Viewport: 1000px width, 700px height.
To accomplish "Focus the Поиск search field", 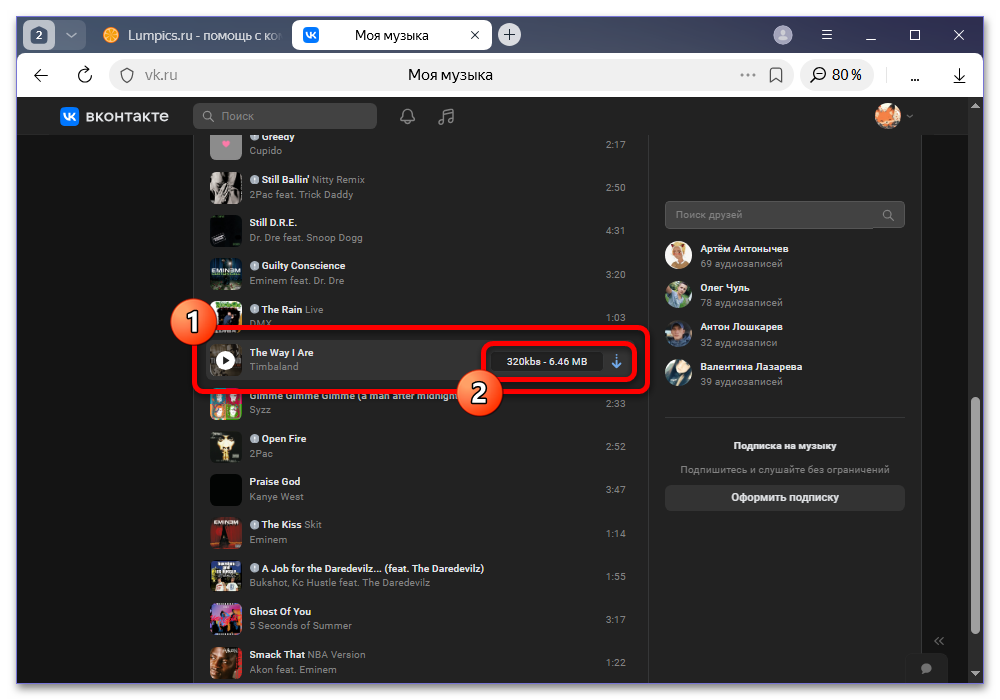I will 285,116.
